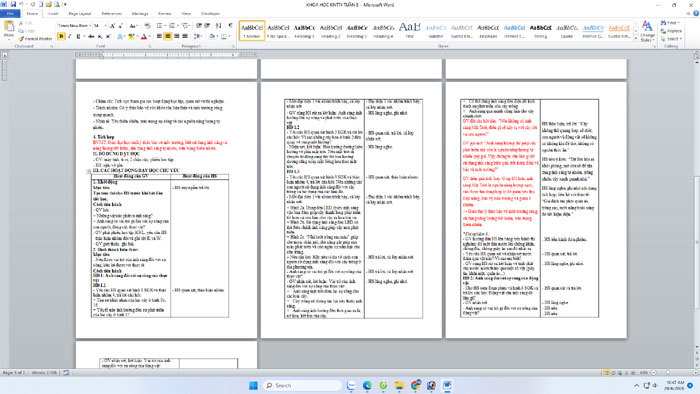Expand the bullets list dropdown
This screenshot has width=700, height=394.
(x=165, y=26)
